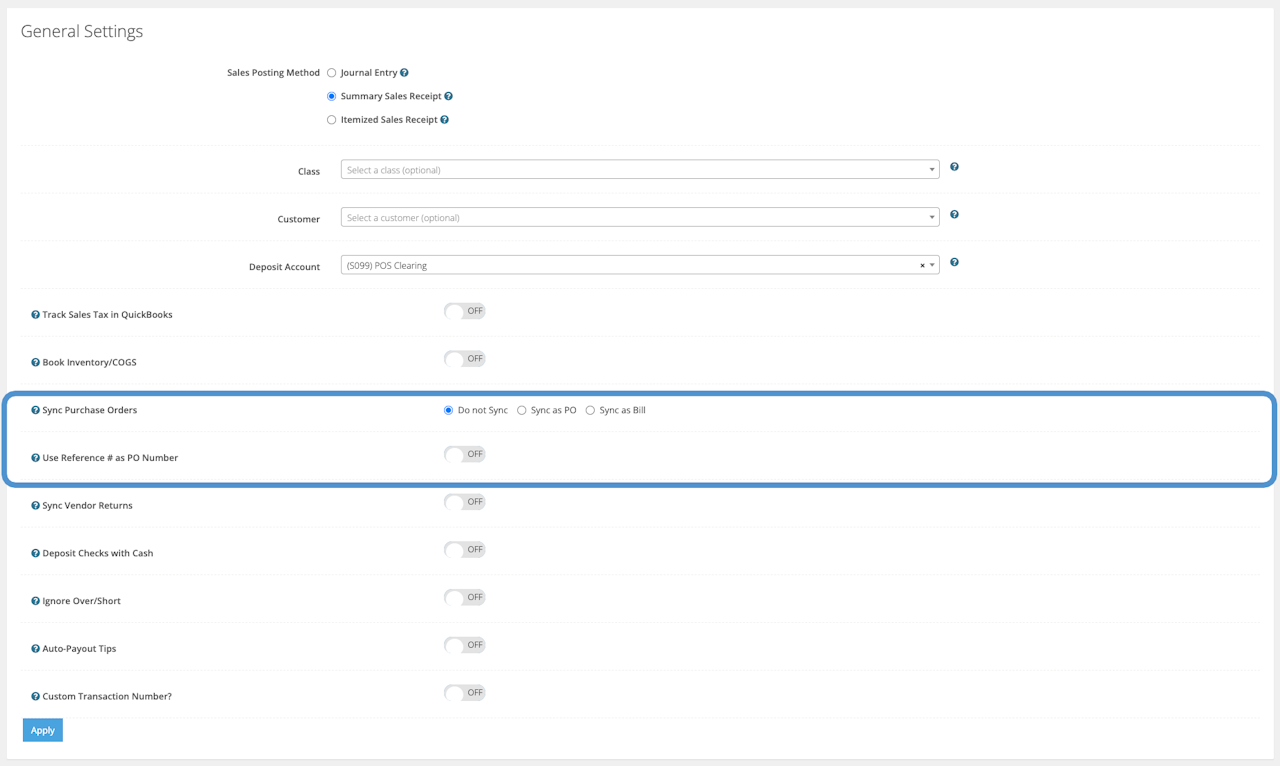Image resolution: width=1280 pixels, height=766 pixels.
Task: Toggle Sync Vendor Returns on
Action: click(464, 502)
